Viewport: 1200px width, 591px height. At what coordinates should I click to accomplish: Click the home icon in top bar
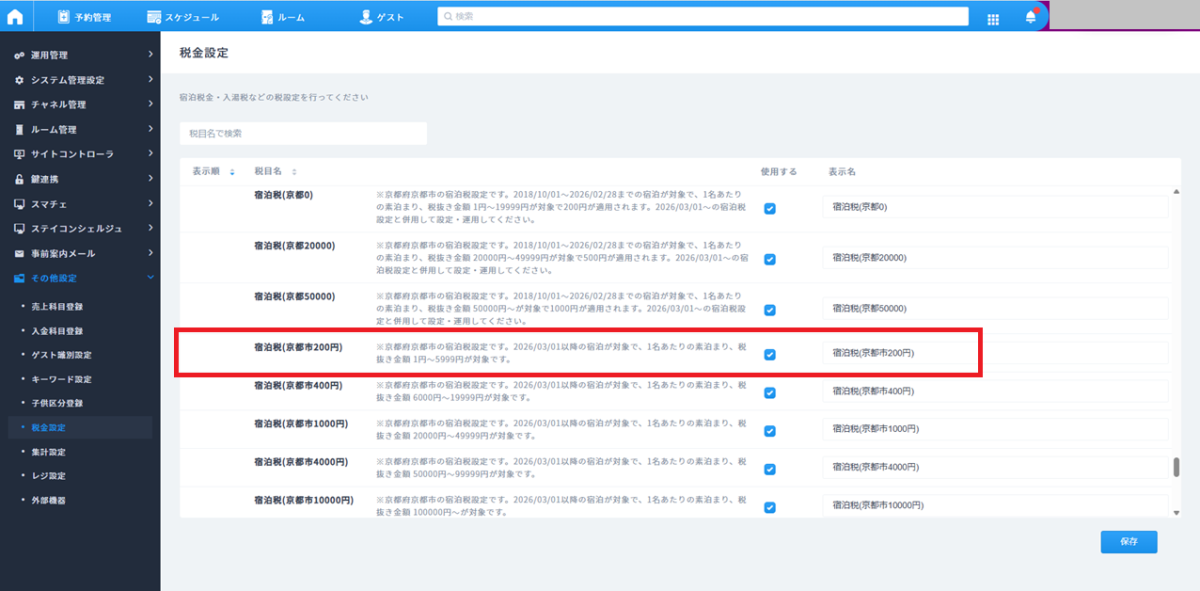pos(16,17)
